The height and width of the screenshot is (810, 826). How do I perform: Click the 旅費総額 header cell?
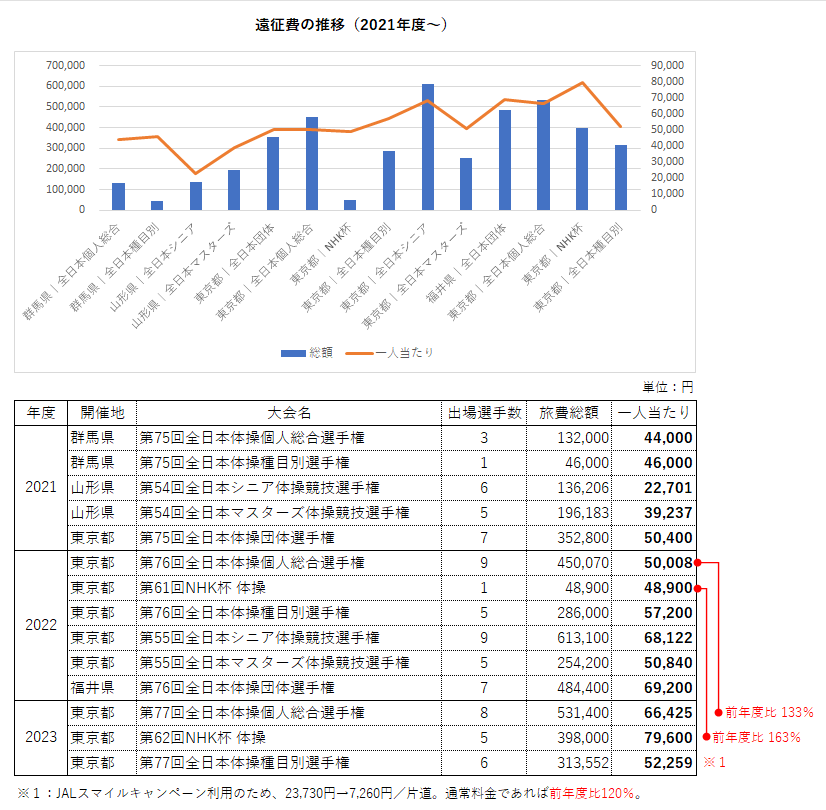(569, 412)
